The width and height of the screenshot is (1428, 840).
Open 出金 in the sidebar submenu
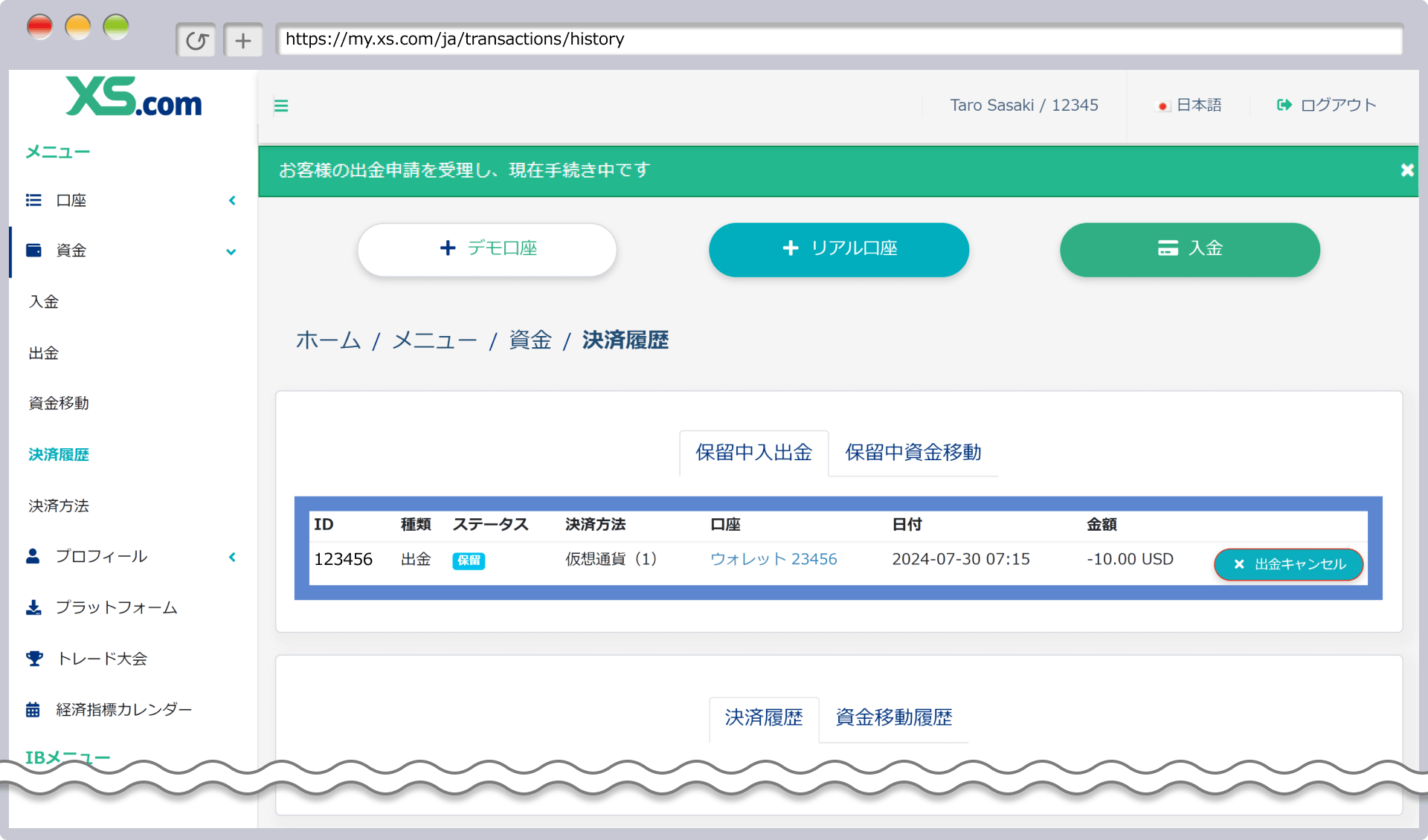(44, 353)
